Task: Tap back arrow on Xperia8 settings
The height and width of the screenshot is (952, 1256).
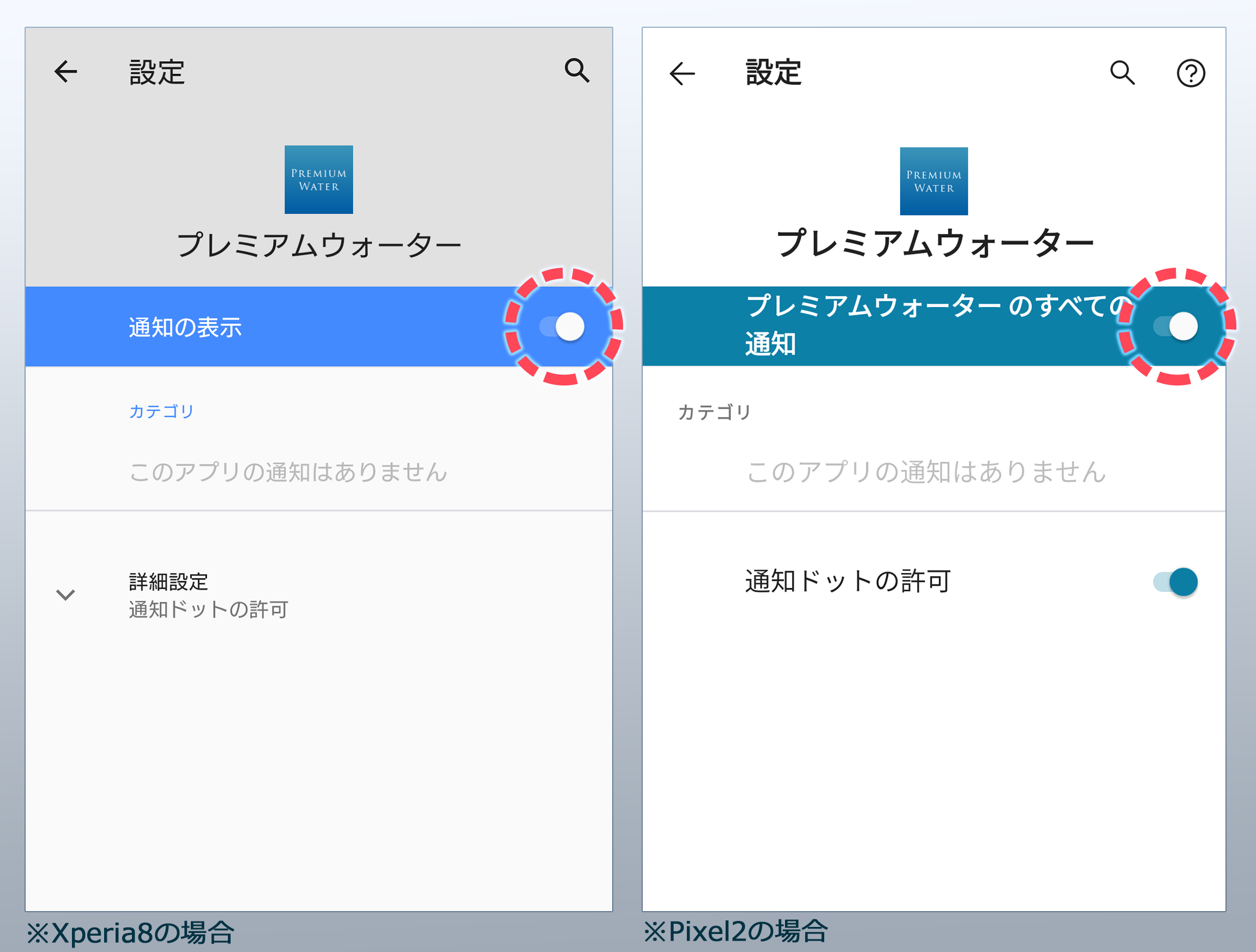Action: [66, 72]
